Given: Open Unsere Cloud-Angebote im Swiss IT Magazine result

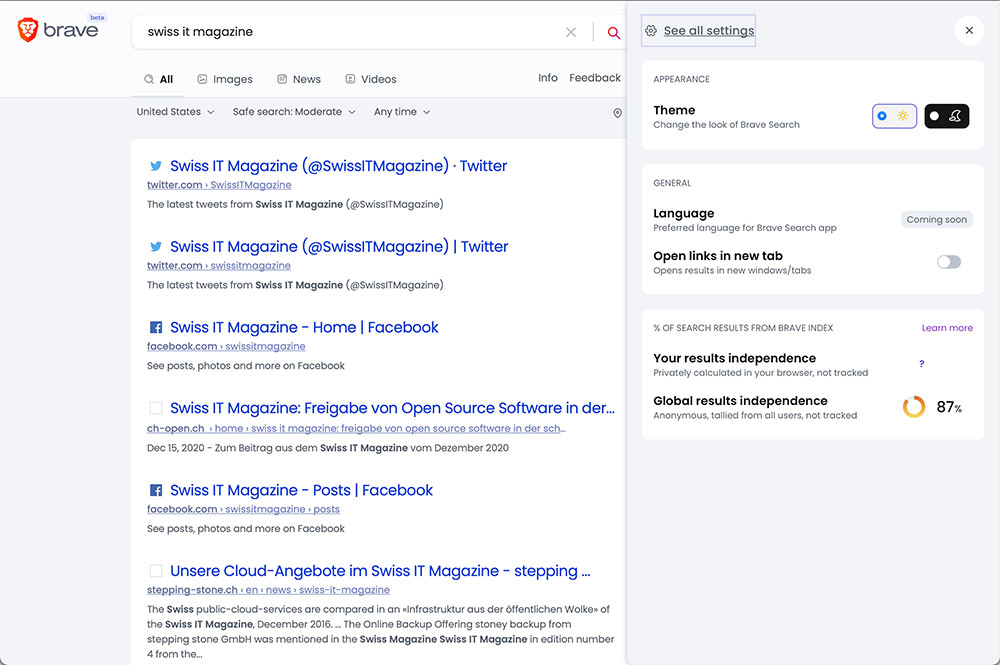Looking at the screenshot, I should pyautogui.click(x=380, y=571).
